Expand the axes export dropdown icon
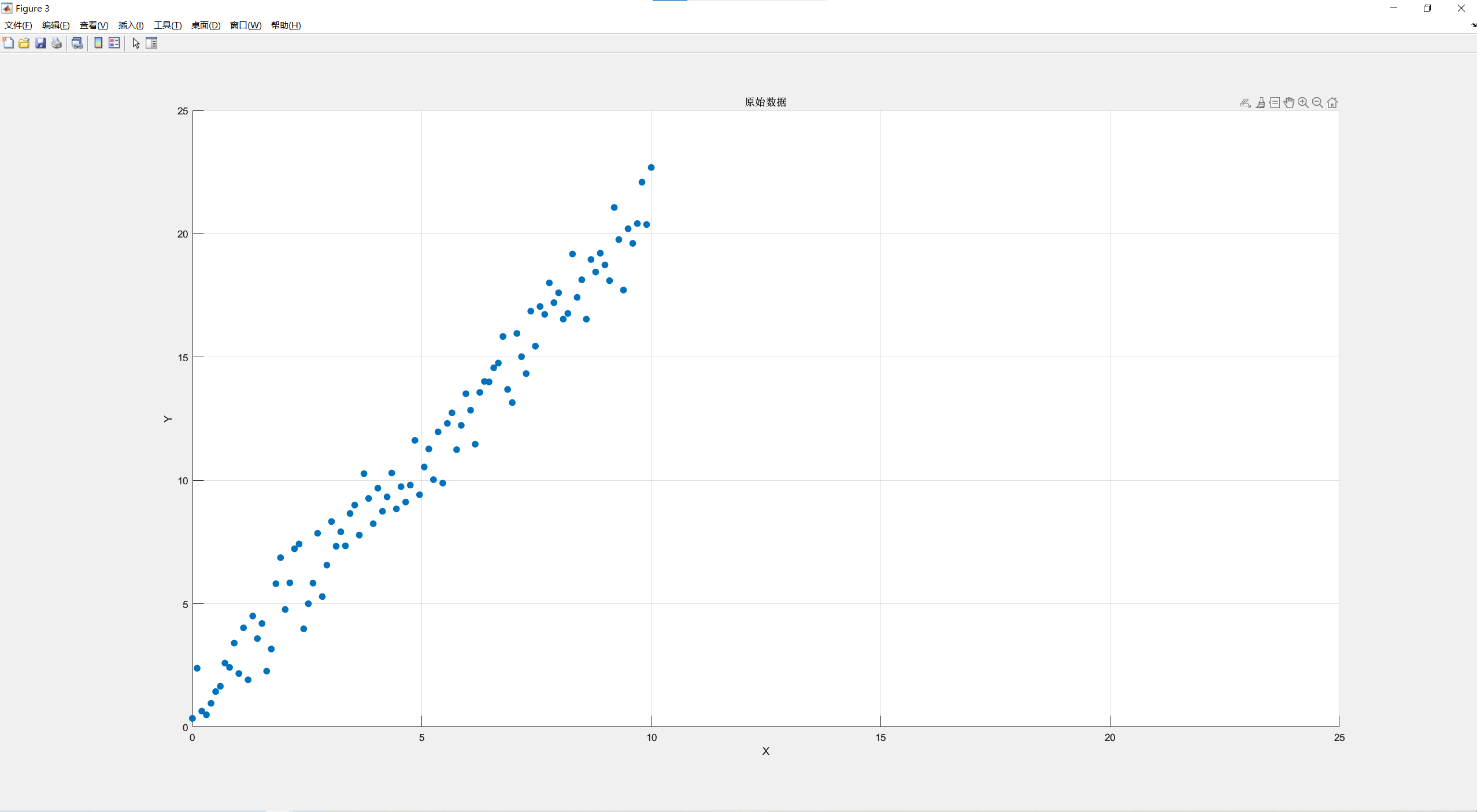 pos(1245,103)
